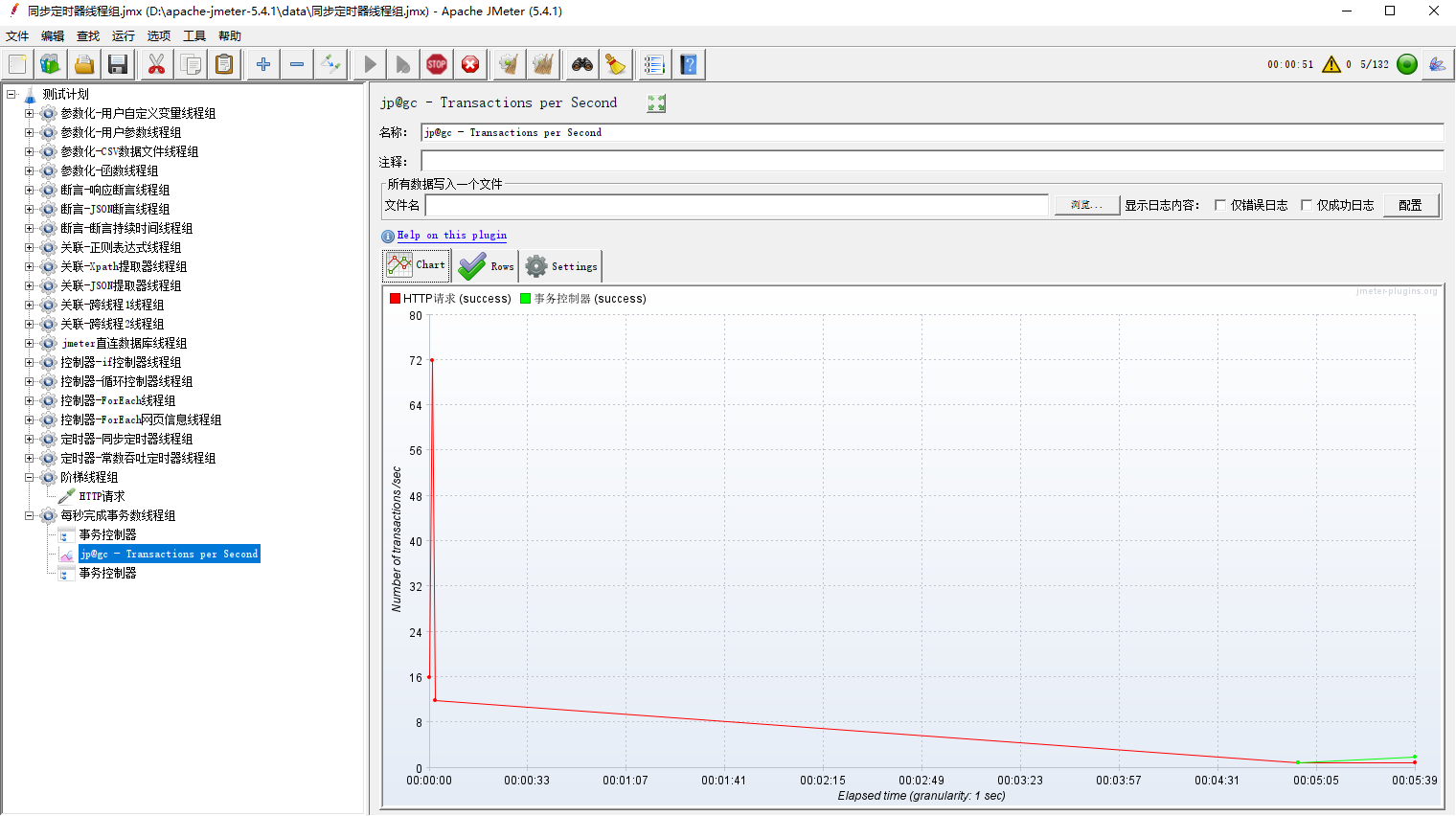Save the test plan with floppy icon
Viewport: 1456px width, 816px height.
(x=118, y=64)
